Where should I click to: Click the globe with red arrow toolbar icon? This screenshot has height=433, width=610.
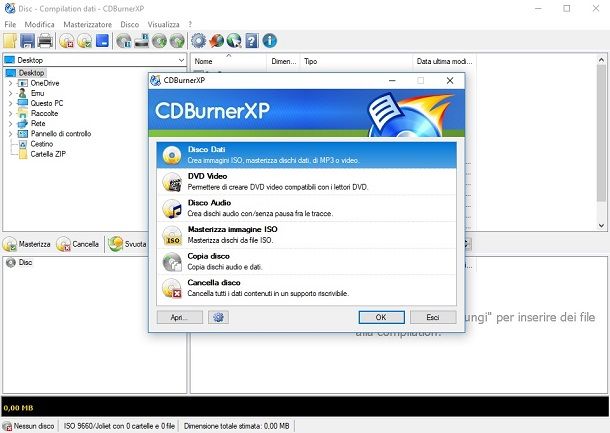[216, 40]
